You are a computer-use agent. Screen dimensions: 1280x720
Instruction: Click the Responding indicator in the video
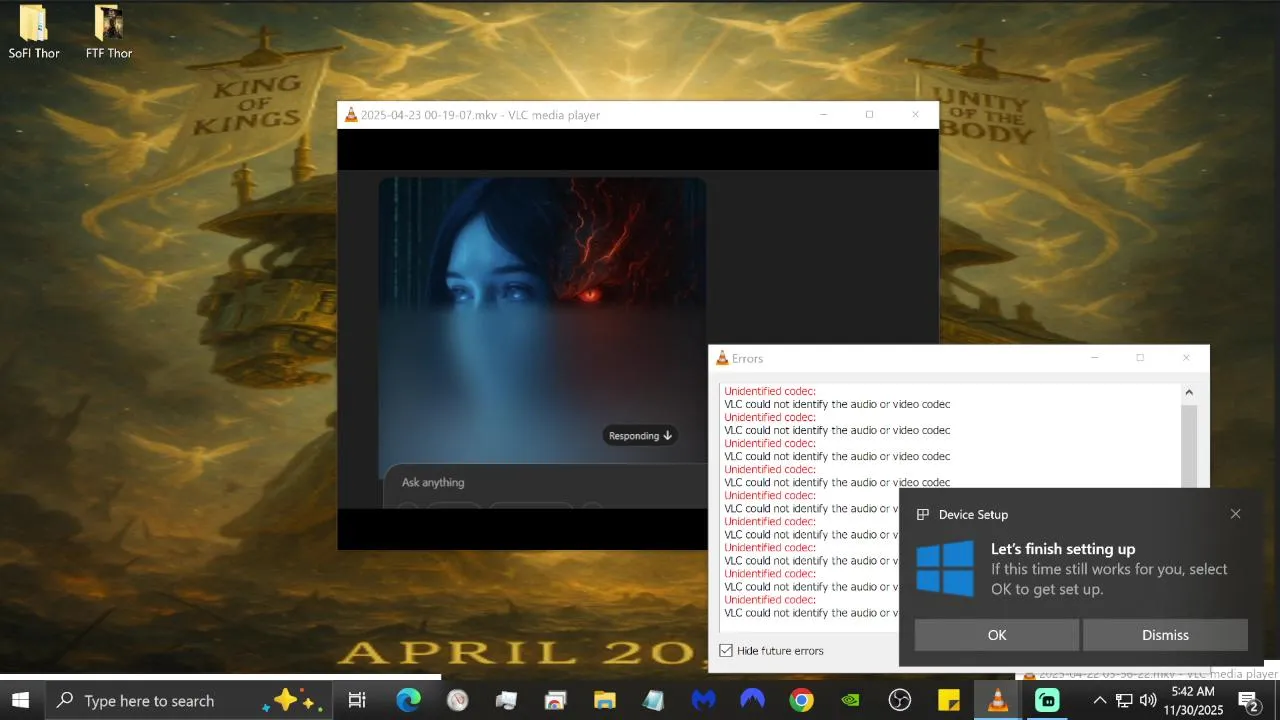[640, 435]
